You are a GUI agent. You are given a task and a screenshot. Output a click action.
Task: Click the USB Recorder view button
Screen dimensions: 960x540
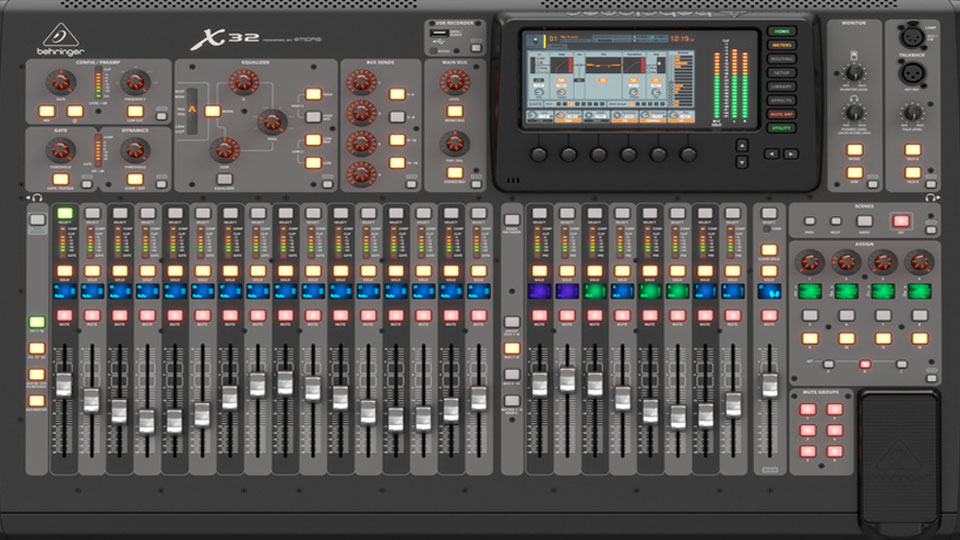point(476,48)
